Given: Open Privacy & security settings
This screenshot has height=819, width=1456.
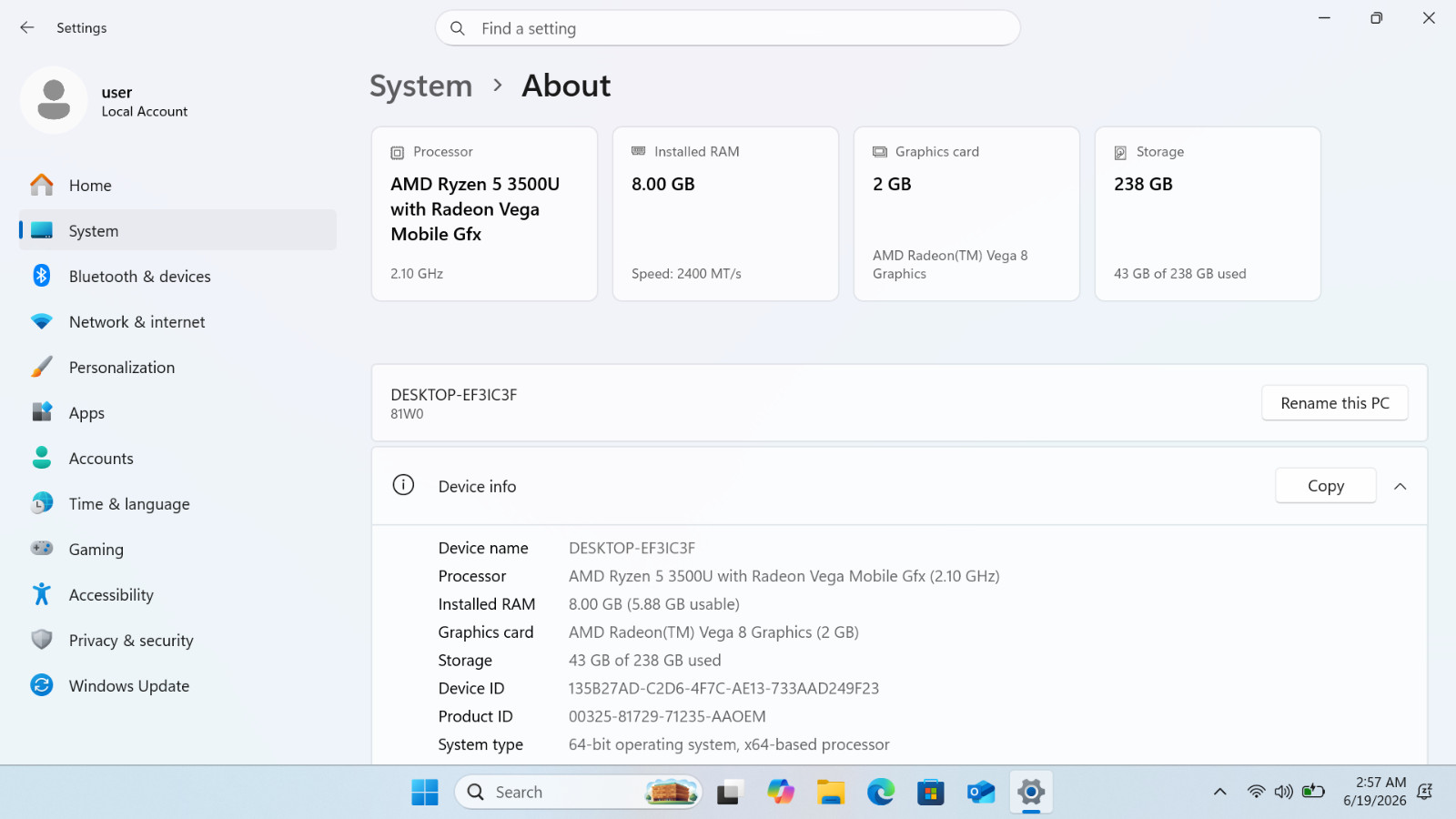Looking at the screenshot, I should tap(177, 640).
